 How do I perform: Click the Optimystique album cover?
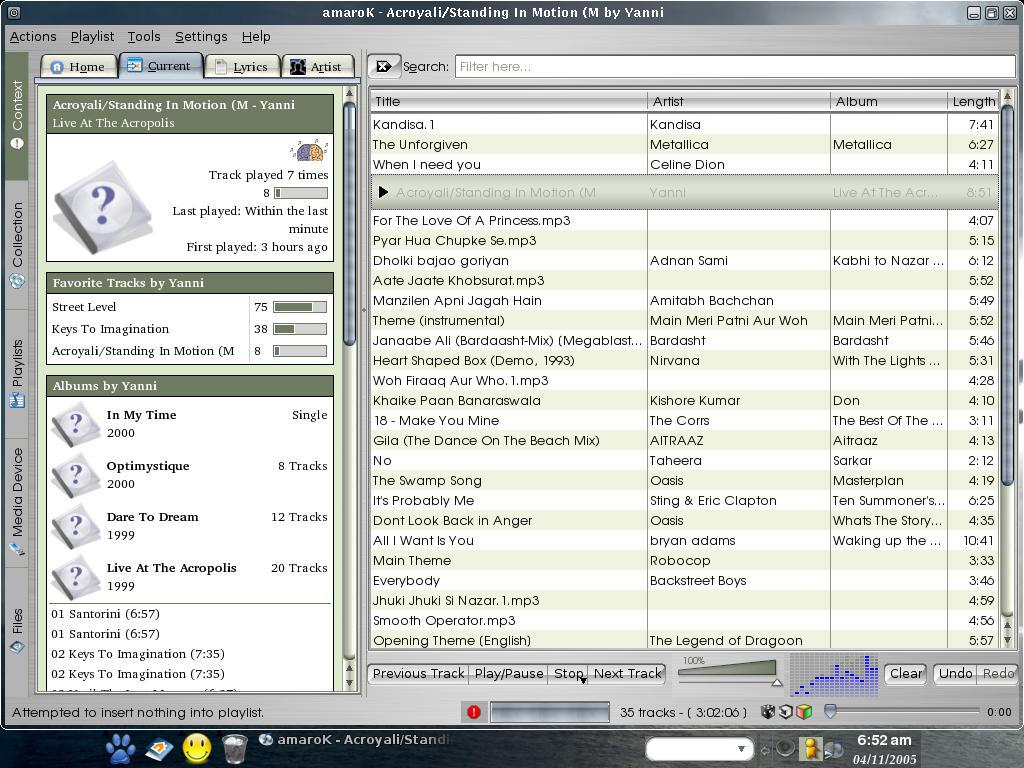click(x=76, y=475)
